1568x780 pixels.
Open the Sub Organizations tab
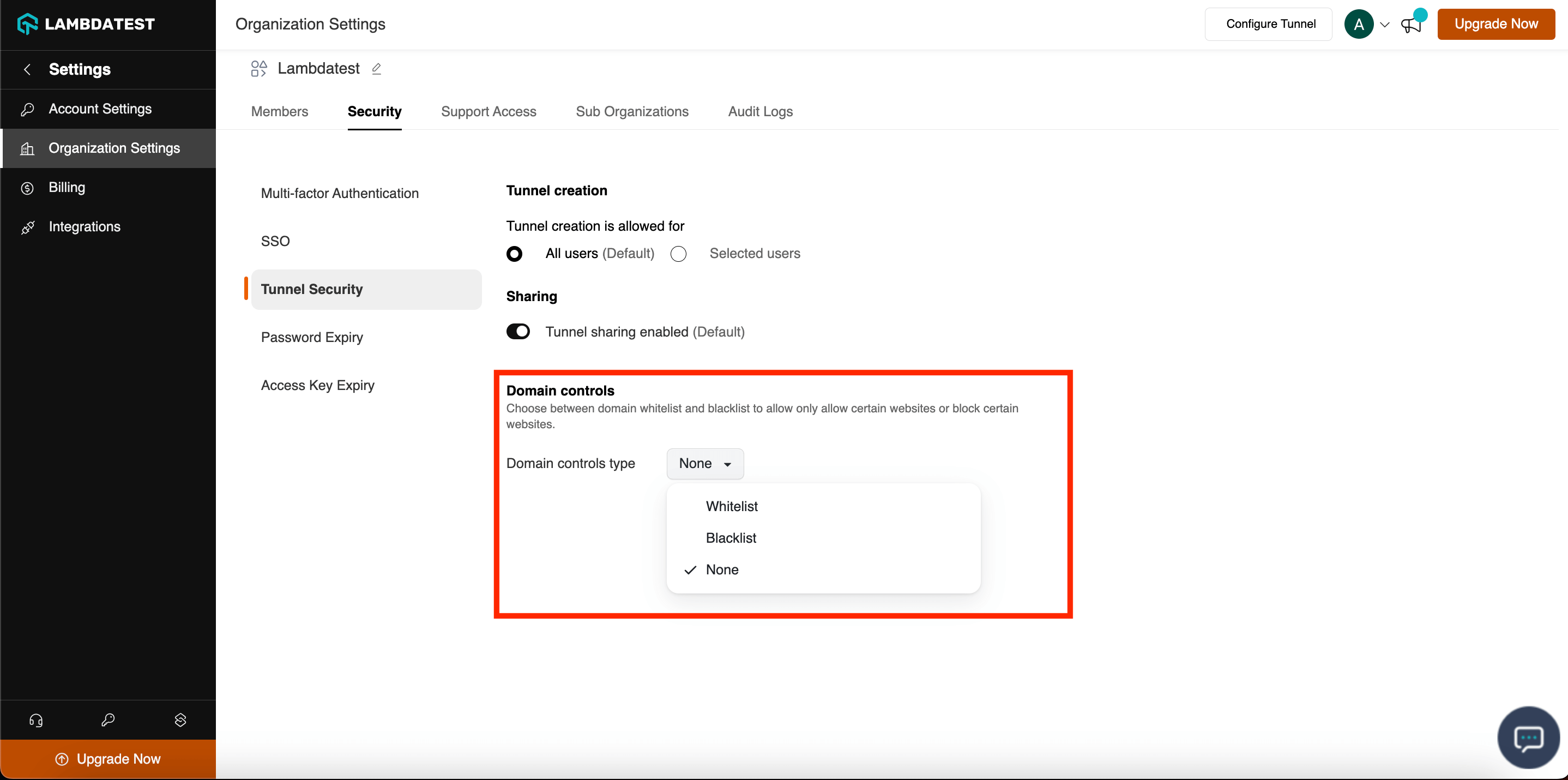tap(632, 111)
